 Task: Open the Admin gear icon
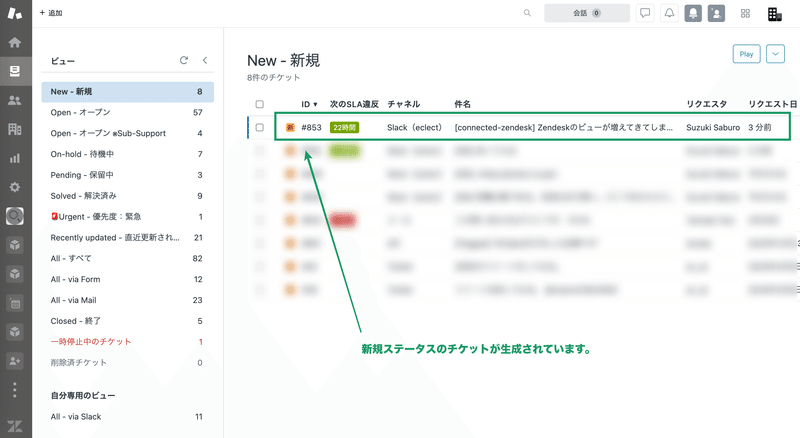click(15, 187)
